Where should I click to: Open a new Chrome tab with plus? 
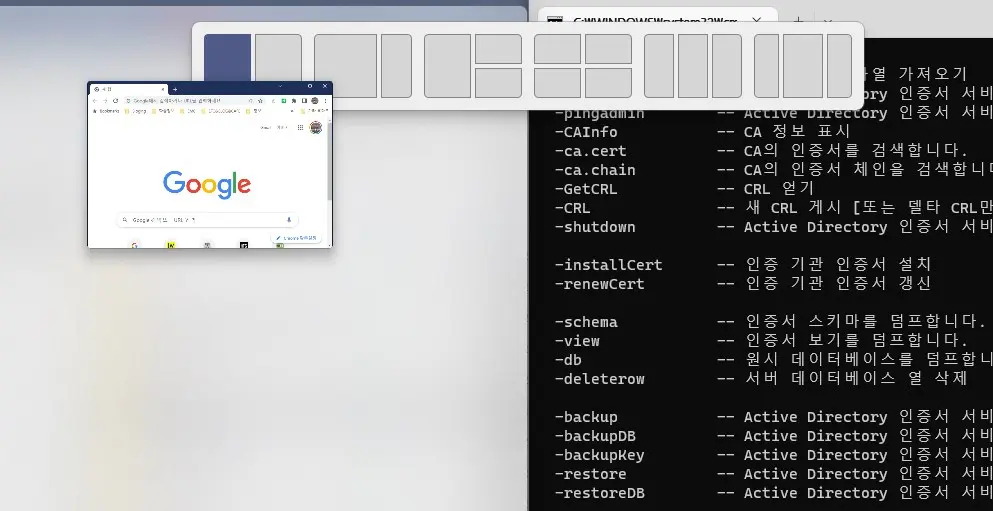coord(175,89)
